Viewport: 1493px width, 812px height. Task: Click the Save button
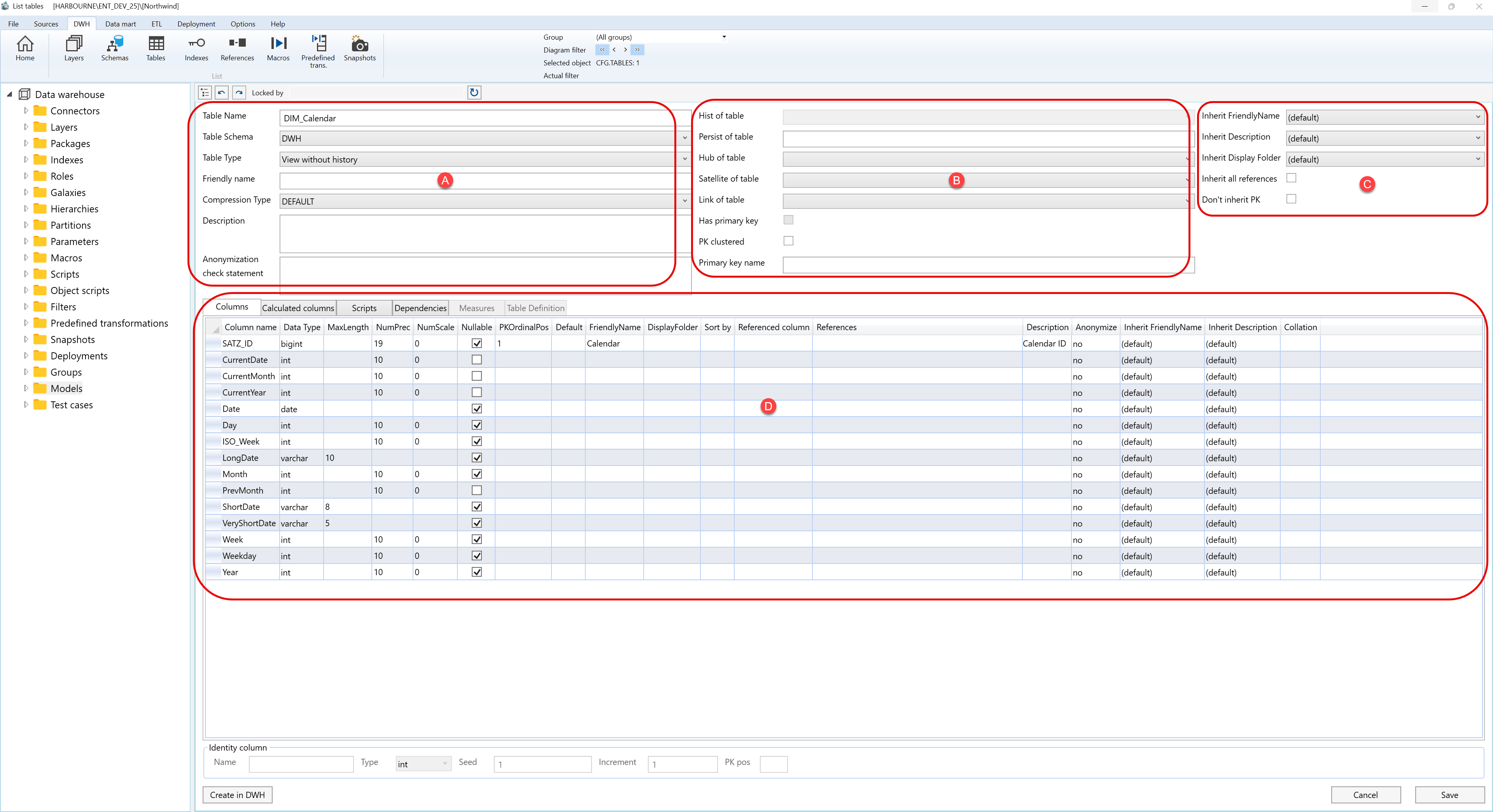[x=1449, y=795]
